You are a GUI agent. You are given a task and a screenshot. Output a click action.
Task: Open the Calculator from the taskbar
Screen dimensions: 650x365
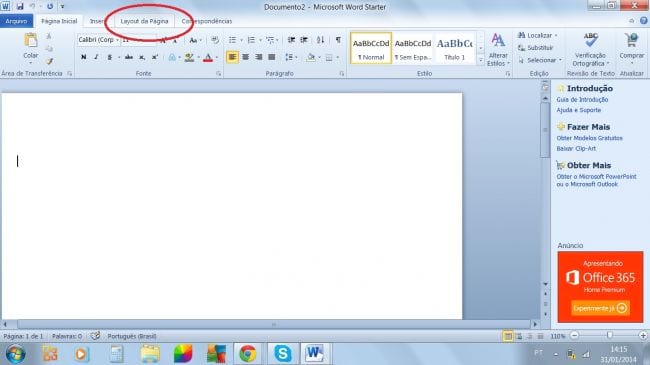tap(116, 354)
